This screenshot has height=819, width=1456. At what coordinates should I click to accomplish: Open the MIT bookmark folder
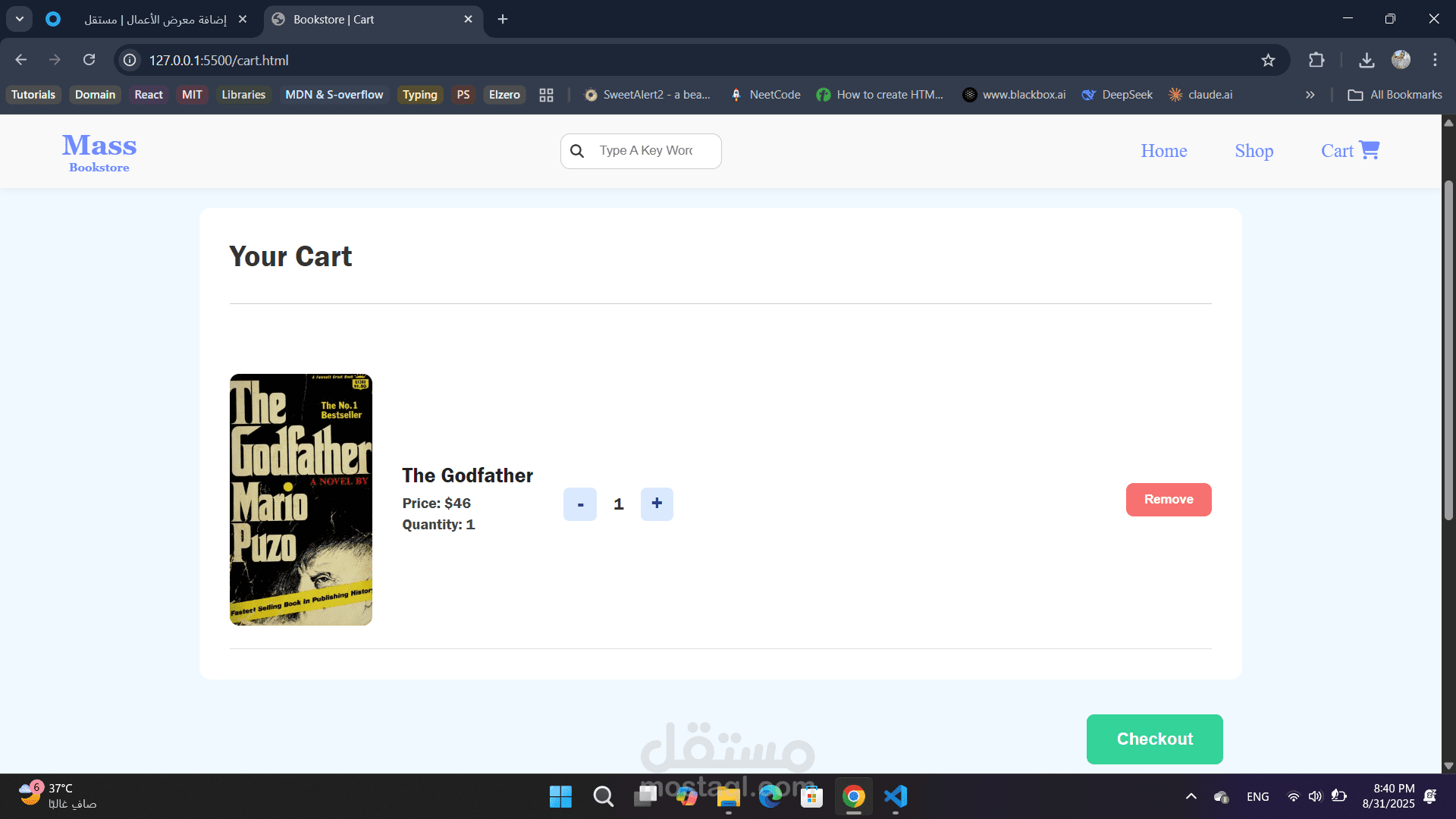coord(192,95)
